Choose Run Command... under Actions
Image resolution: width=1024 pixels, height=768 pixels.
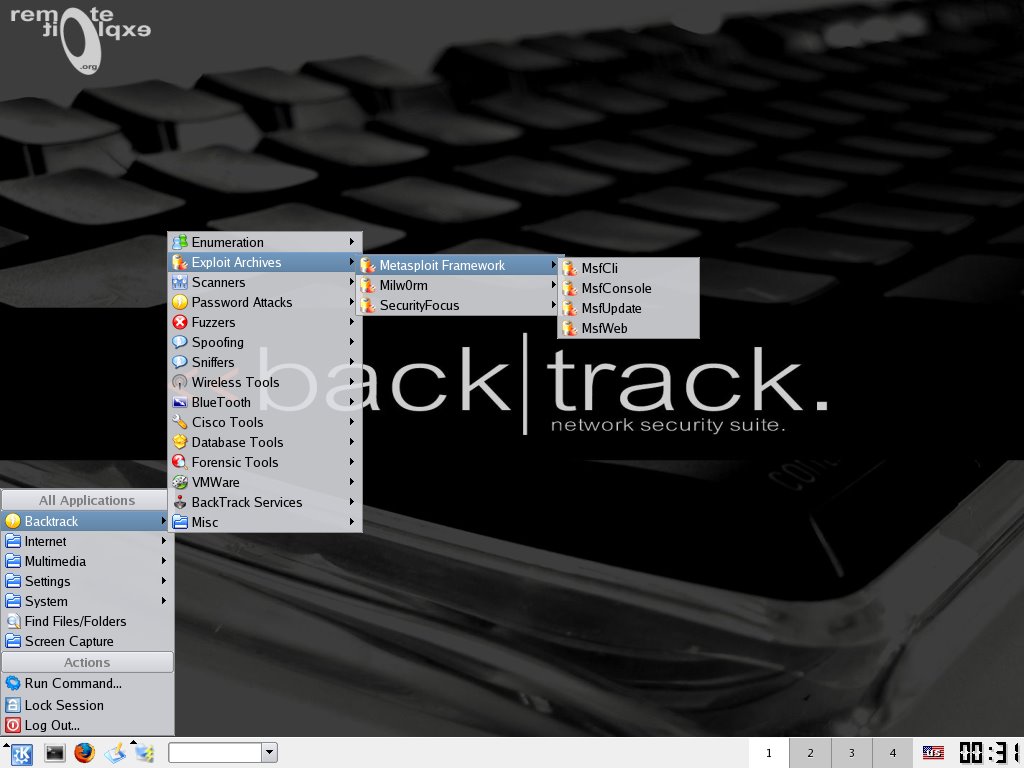click(86, 684)
